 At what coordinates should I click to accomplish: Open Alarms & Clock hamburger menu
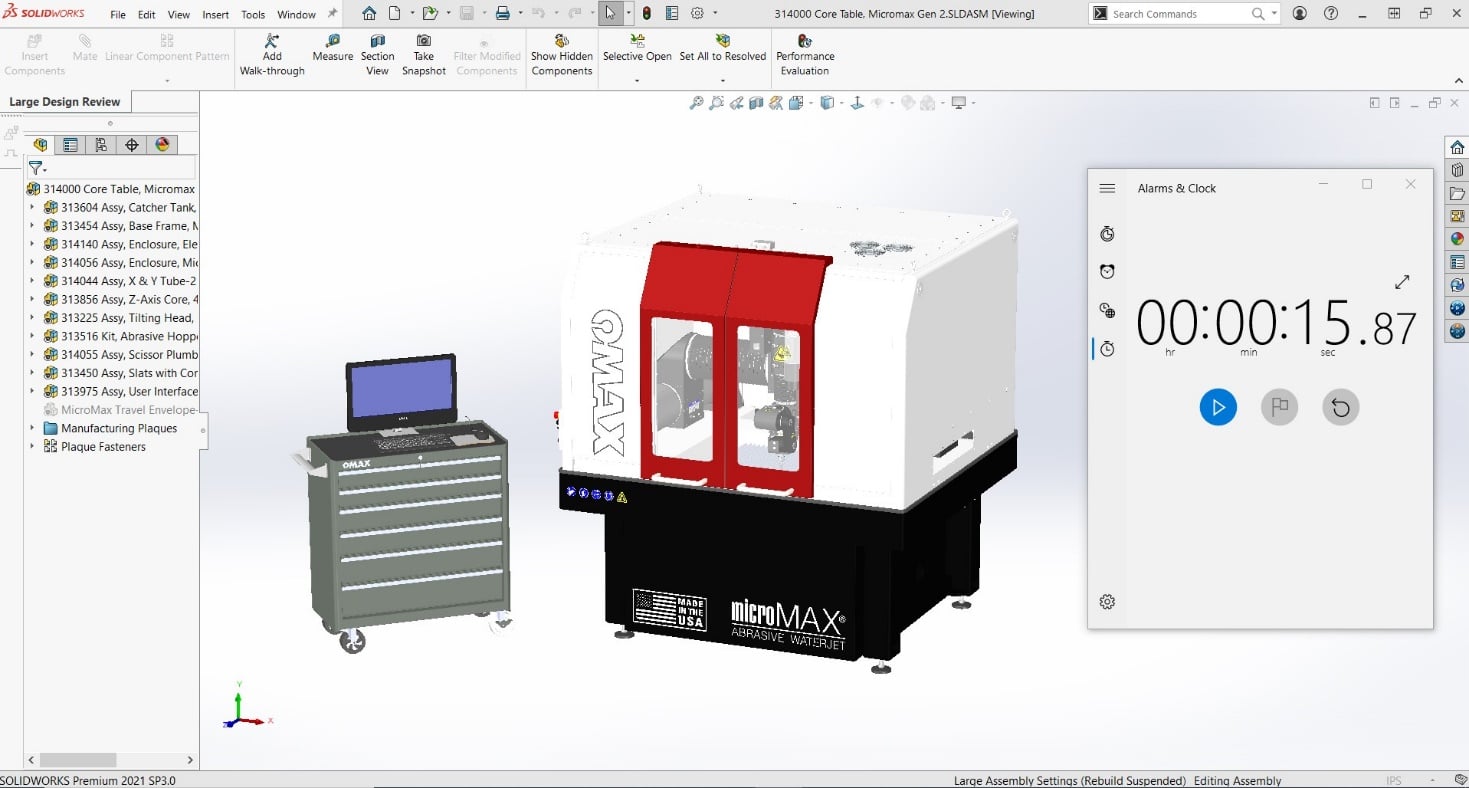click(x=1107, y=188)
